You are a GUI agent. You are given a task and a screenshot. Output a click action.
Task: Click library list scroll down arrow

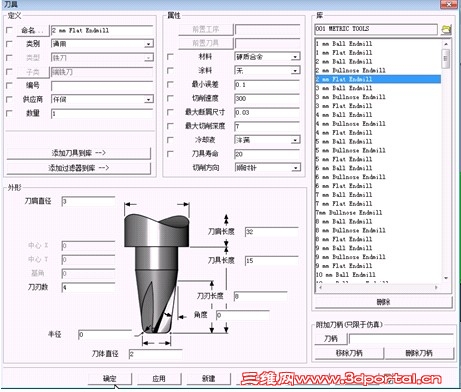coord(446,278)
